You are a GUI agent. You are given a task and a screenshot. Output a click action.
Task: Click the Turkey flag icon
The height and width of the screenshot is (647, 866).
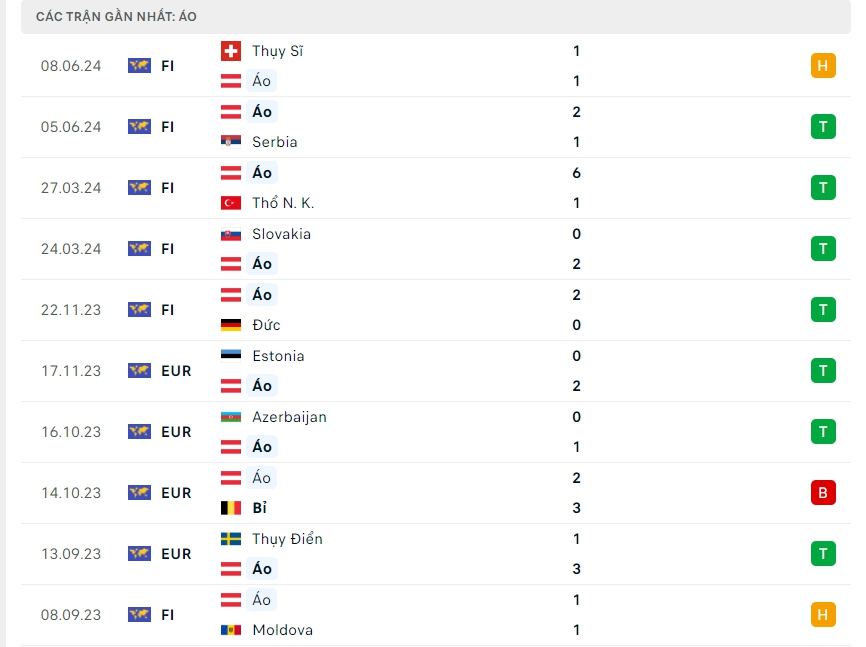[230, 203]
